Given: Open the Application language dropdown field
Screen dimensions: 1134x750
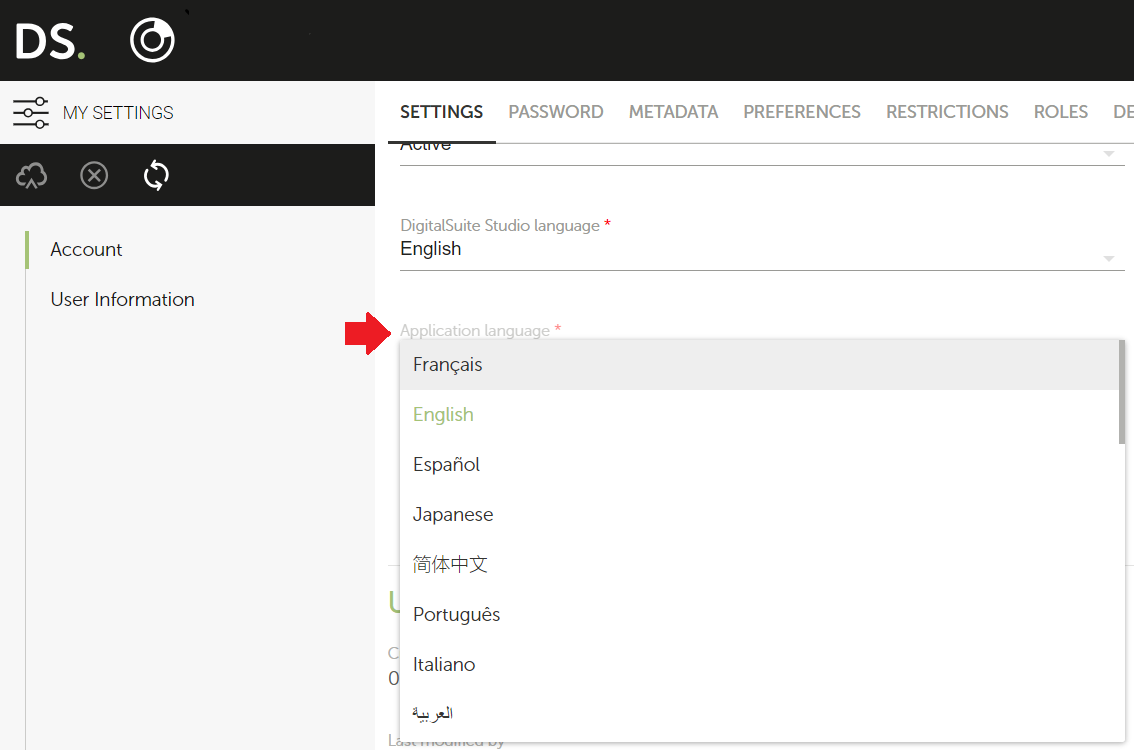Looking at the screenshot, I should tap(600, 330).
